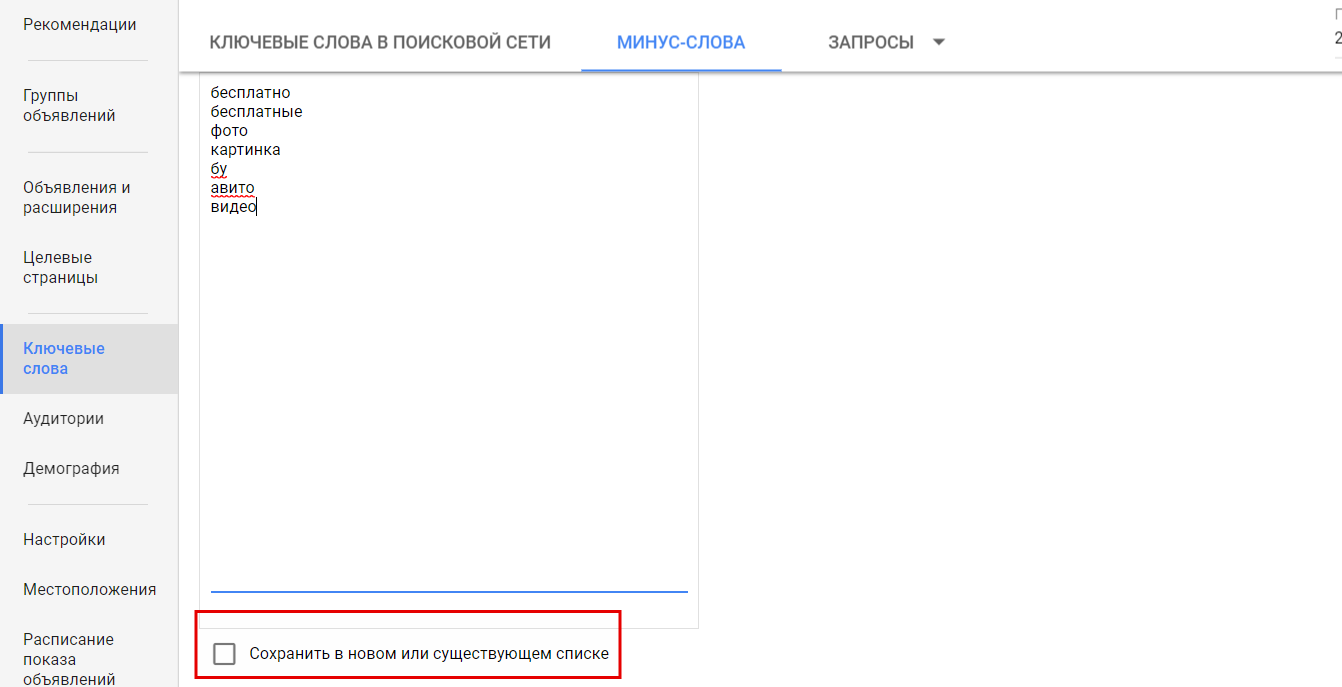Select 'Местоположения' in the navigation
Viewport: 1342px width, 687px height.
89,589
